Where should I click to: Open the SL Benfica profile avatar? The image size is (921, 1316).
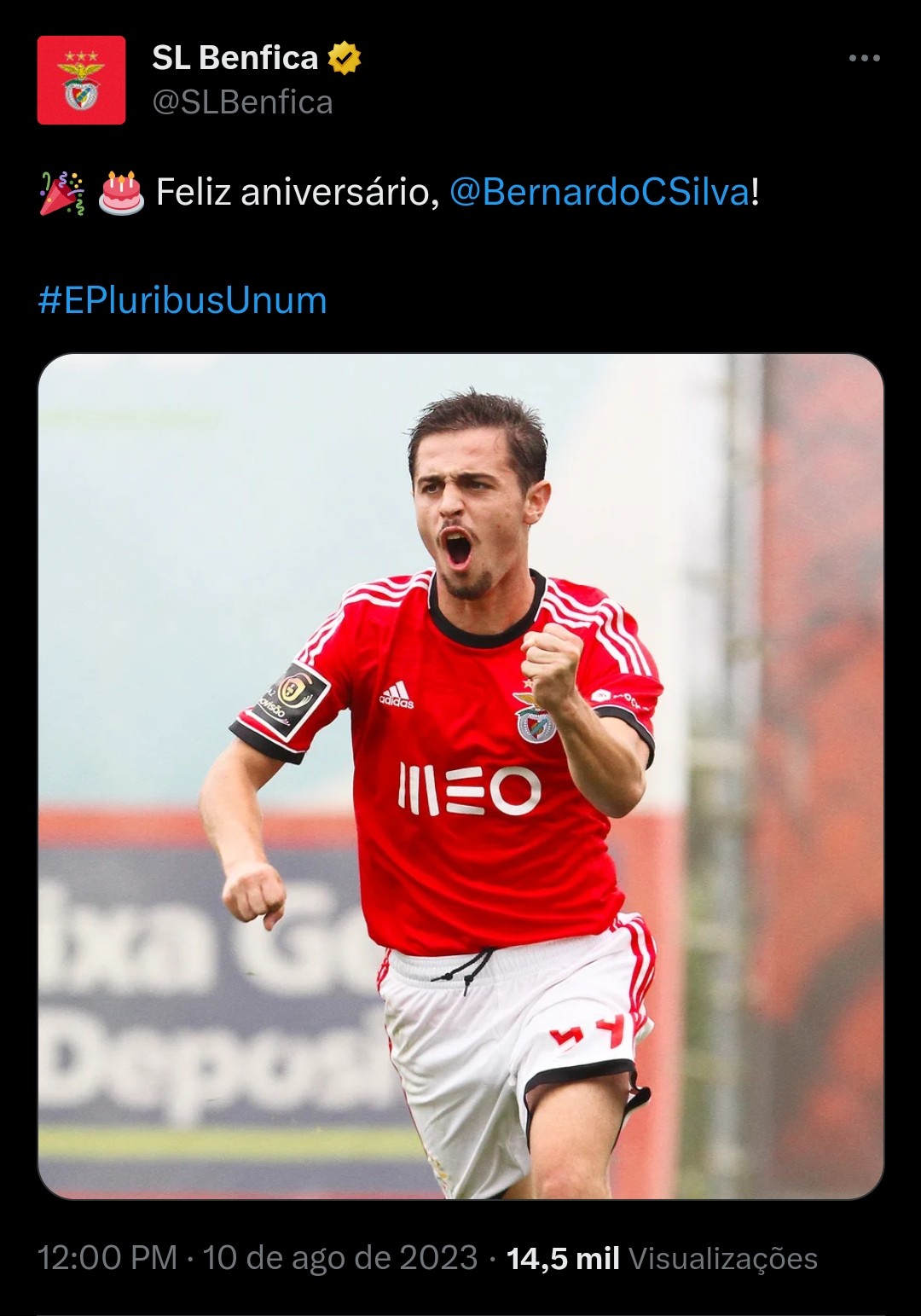click(81, 80)
